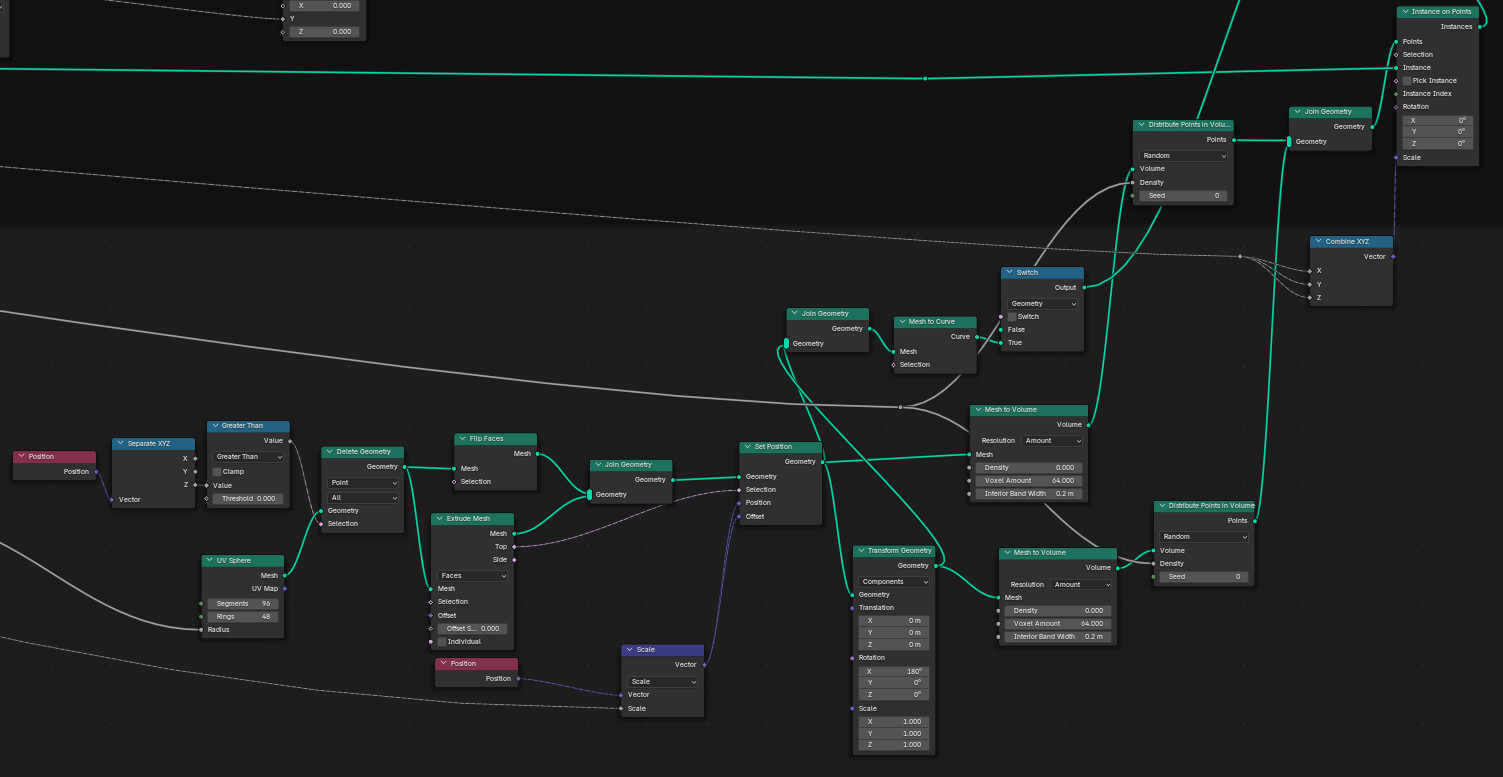The image size is (1503, 777).
Task: Collapse the Delete Geometry node
Action: (329, 452)
